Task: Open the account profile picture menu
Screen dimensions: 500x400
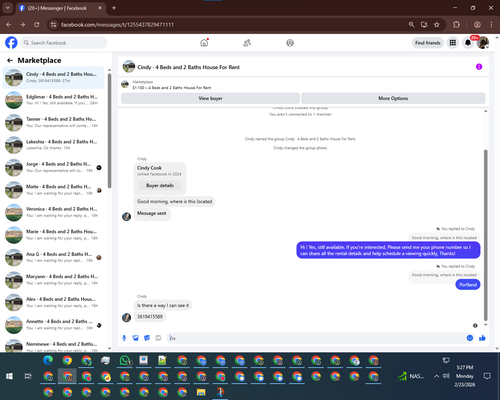Action: (483, 43)
